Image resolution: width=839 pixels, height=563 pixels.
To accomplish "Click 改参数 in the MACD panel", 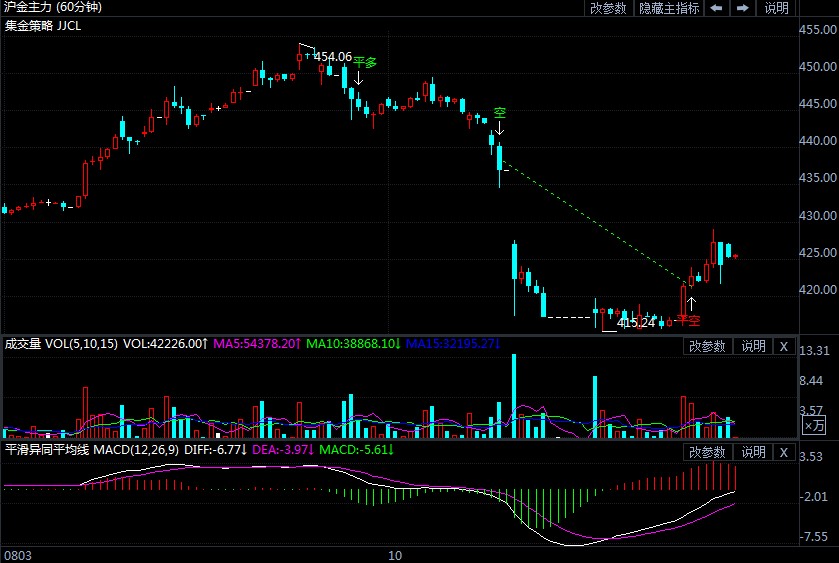I will coord(707,452).
